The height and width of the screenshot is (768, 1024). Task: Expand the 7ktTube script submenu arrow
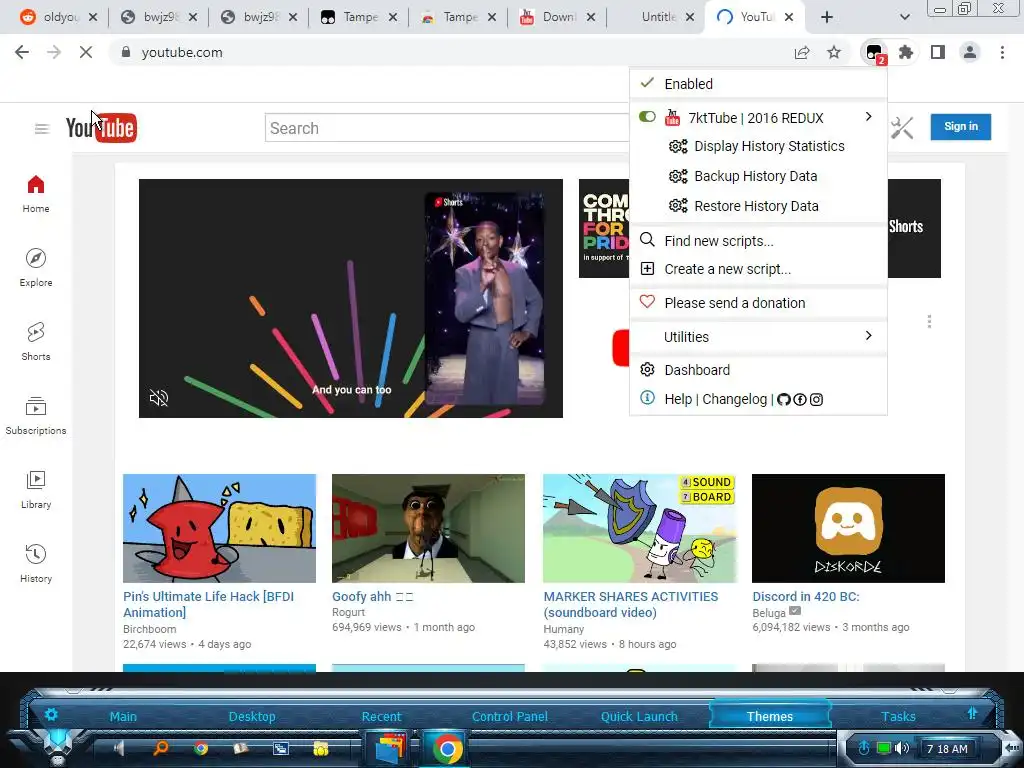869,116
